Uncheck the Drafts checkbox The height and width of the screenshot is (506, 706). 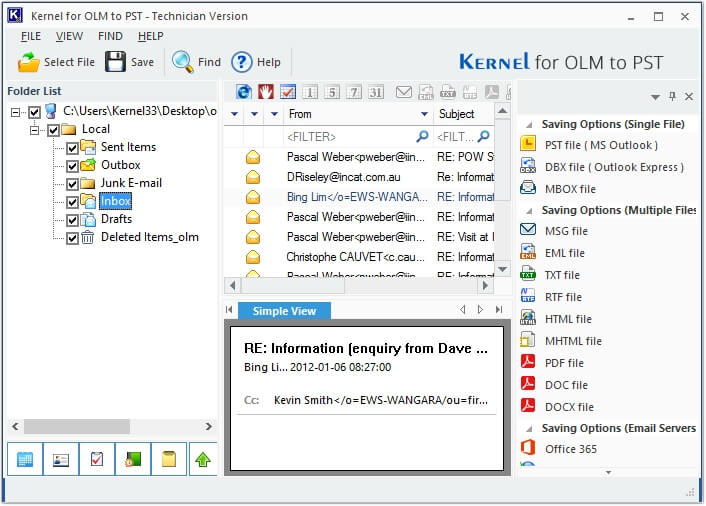tap(72, 220)
